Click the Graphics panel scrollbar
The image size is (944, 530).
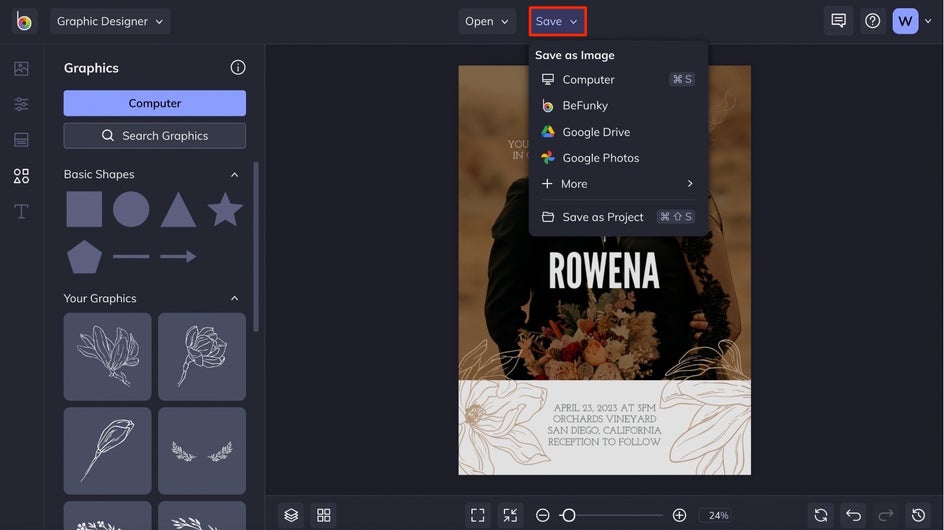point(256,247)
